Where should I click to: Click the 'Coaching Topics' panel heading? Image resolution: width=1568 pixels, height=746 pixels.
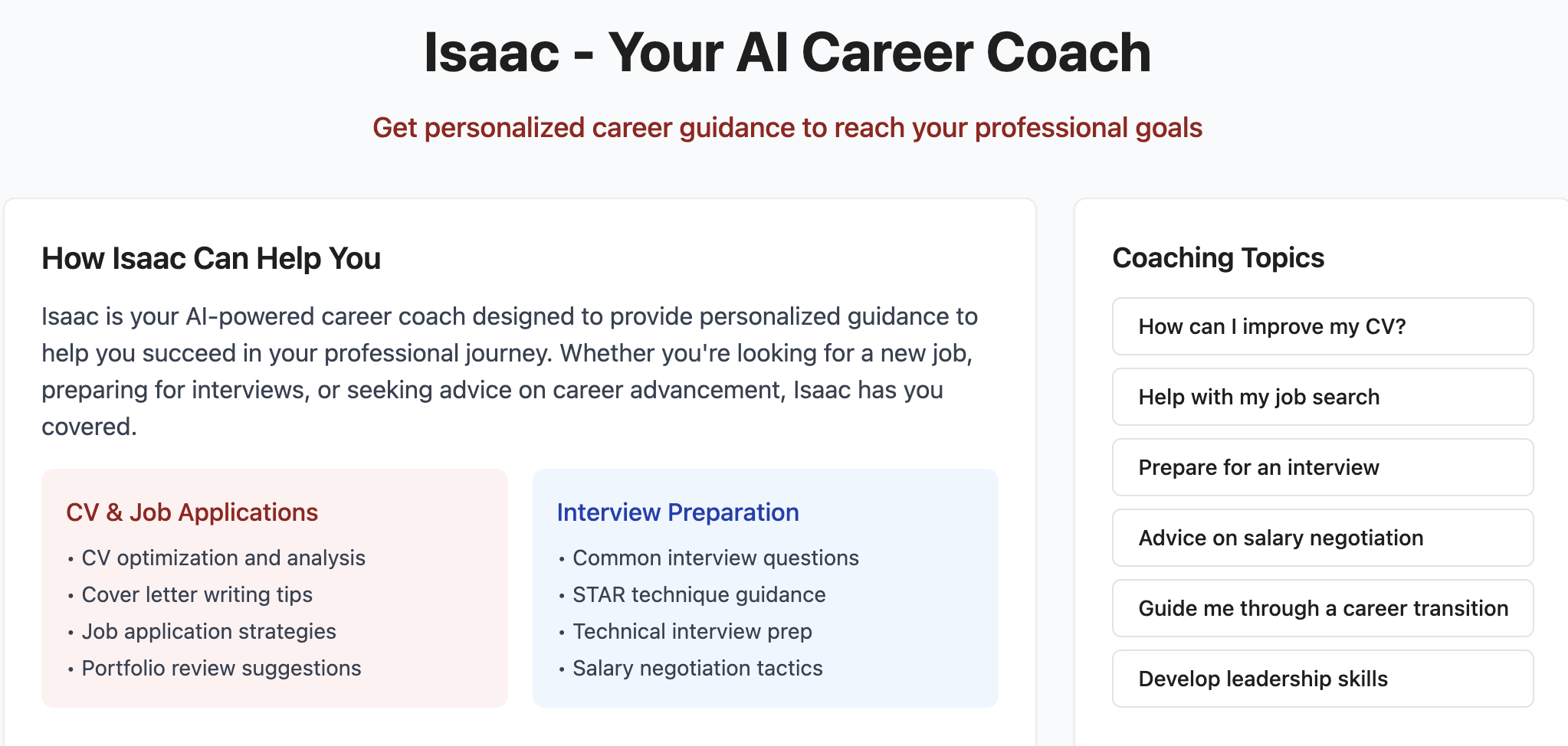pos(1218,258)
